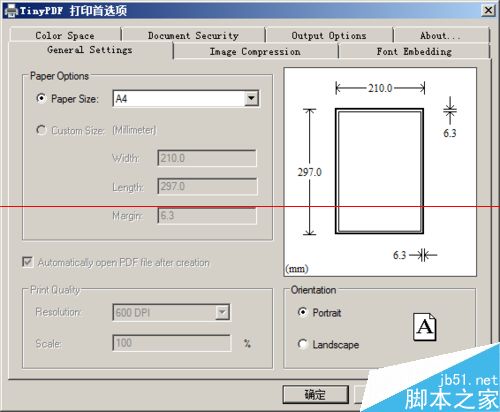500x412 pixels.
Task: Choose Landscape orientation
Action: click(302, 344)
